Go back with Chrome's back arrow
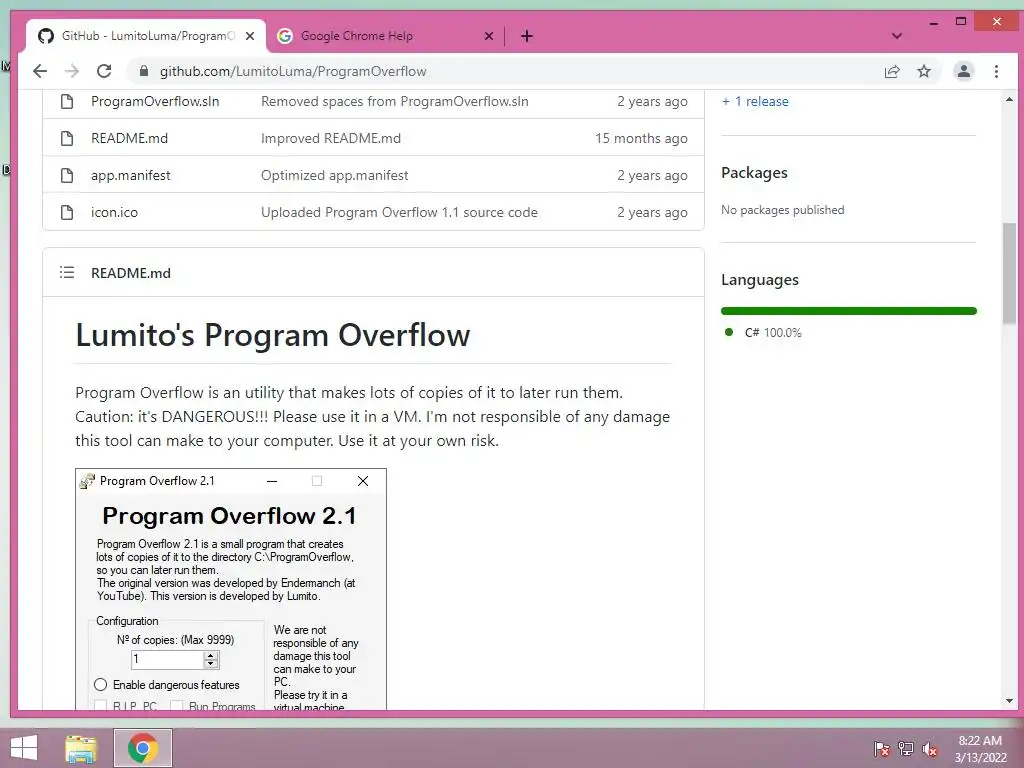Image resolution: width=1024 pixels, height=768 pixels. click(x=40, y=71)
